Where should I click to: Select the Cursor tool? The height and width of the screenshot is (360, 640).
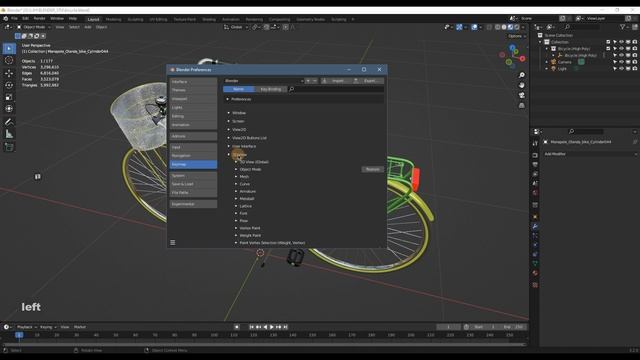9,60
